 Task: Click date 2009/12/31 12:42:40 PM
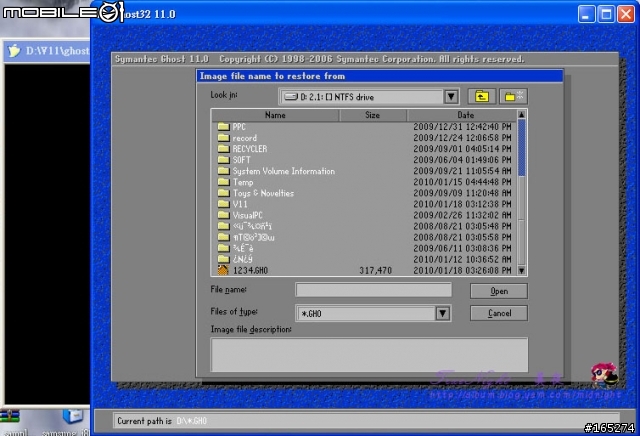[462, 127]
